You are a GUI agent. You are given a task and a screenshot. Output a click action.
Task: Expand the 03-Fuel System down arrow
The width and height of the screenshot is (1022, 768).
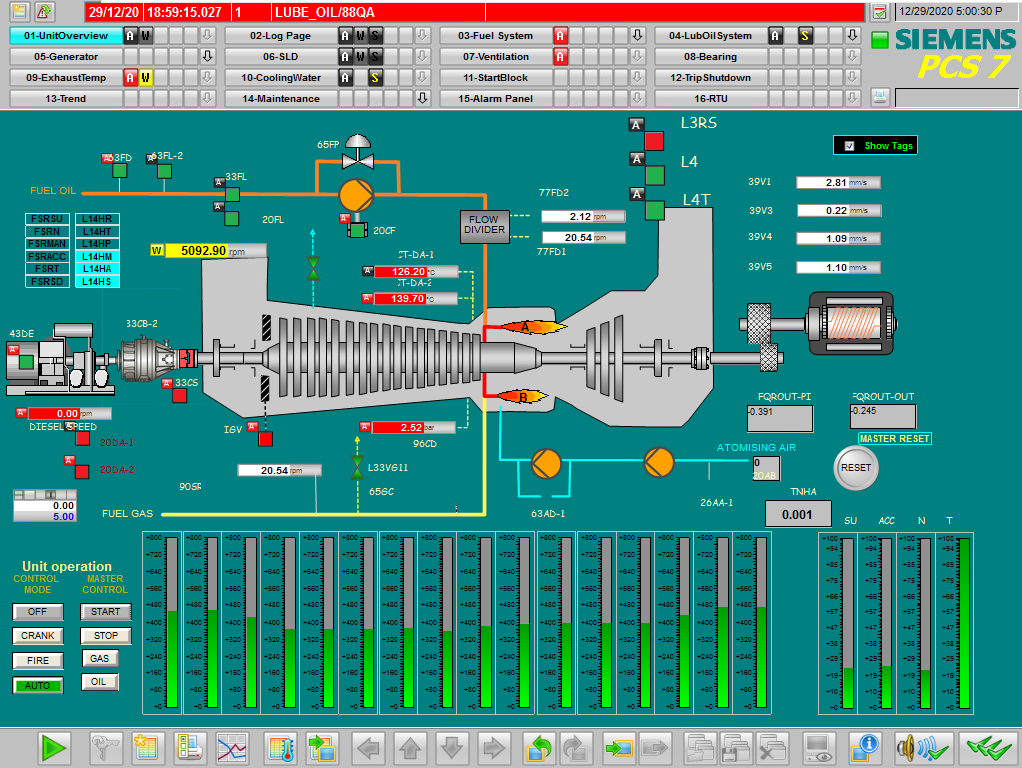tap(637, 35)
